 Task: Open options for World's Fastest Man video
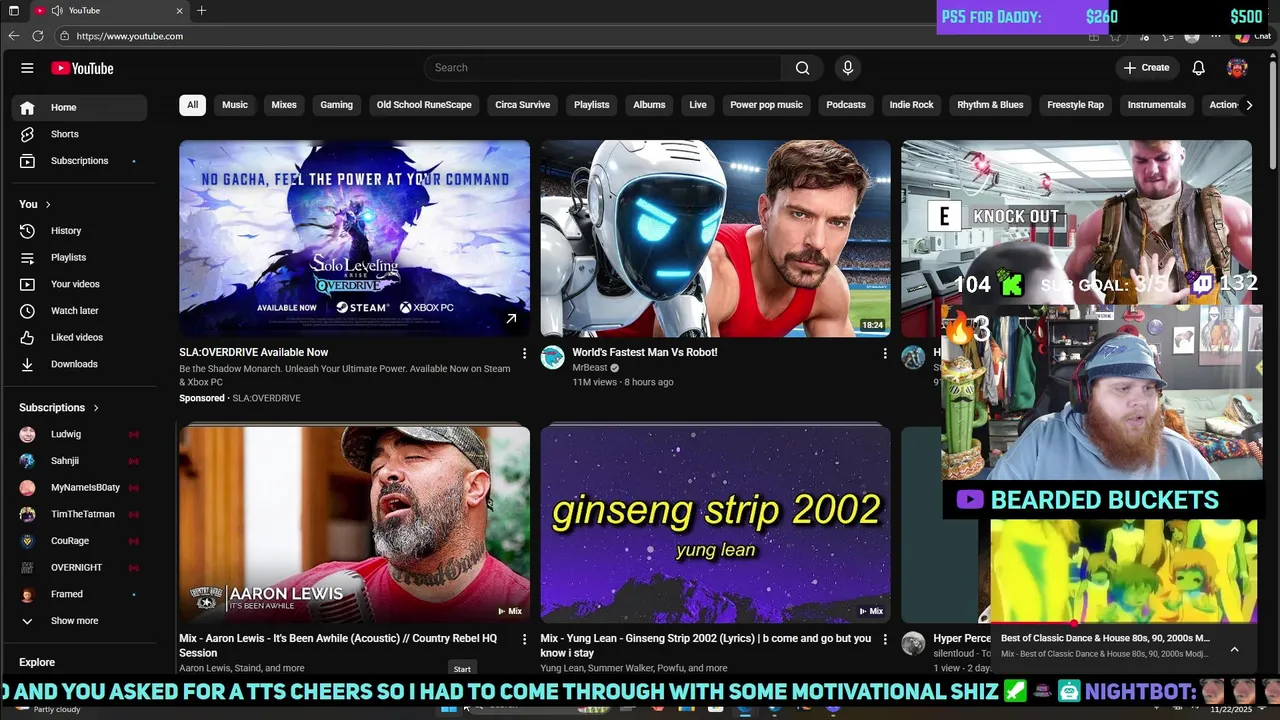coord(884,353)
